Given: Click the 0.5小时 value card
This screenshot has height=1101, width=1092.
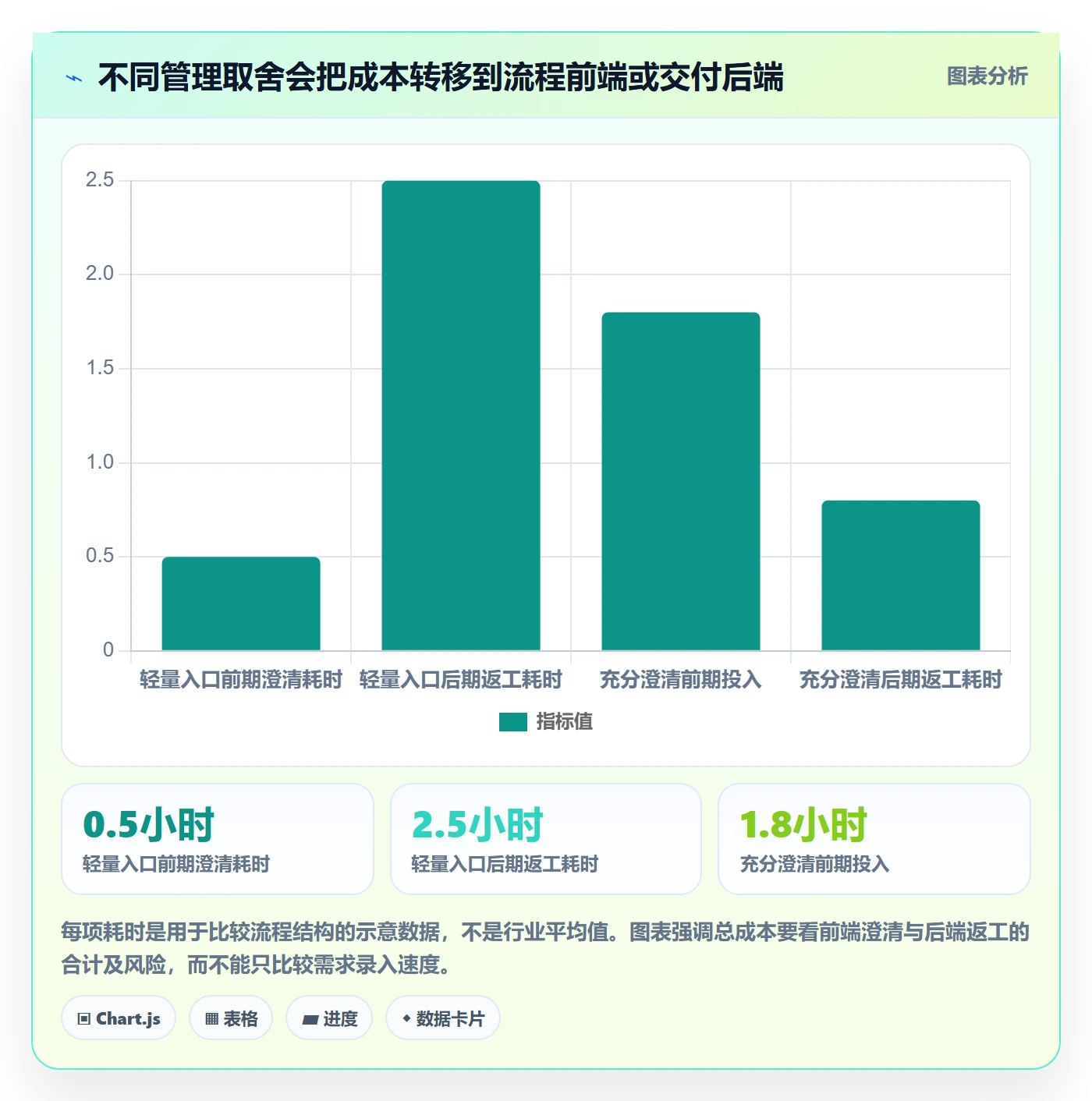Looking at the screenshot, I should [x=218, y=839].
